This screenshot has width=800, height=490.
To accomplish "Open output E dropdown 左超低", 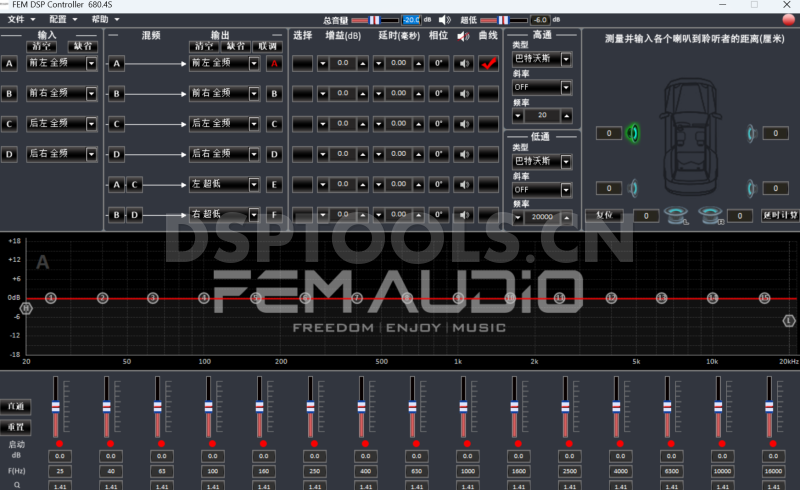I will (x=224, y=184).
